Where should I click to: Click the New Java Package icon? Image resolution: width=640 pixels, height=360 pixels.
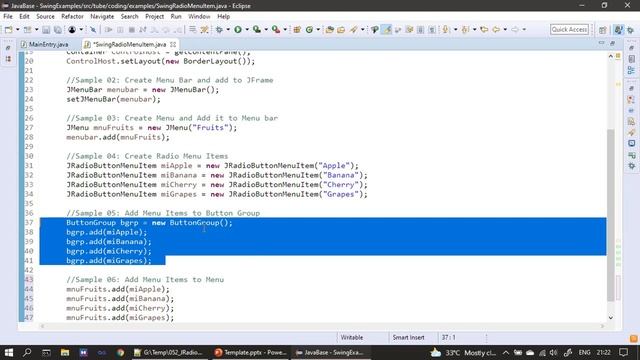pyautogui.click(x=297, y=30)
